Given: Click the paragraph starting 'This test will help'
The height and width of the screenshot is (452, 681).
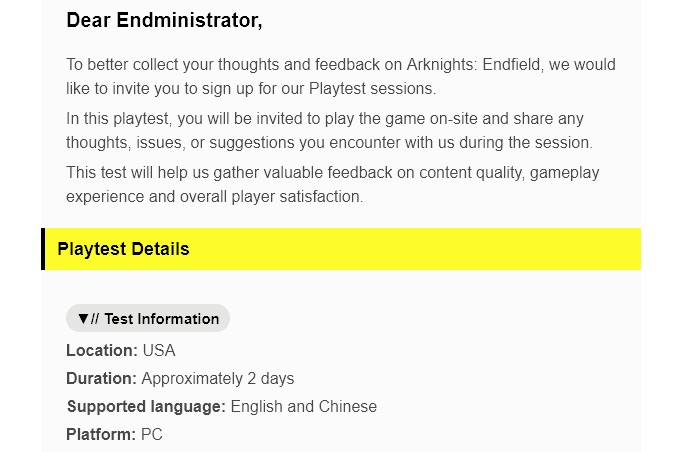Looking at the screenshot, I should point(333,185).
